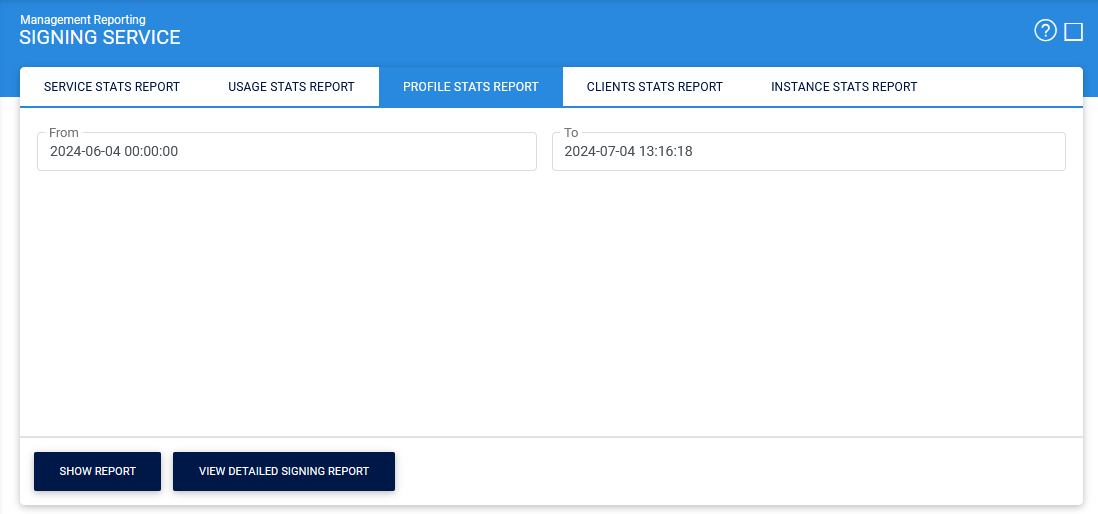
Task: Click View Detailed Signing Report button
Action: point(284,471)
